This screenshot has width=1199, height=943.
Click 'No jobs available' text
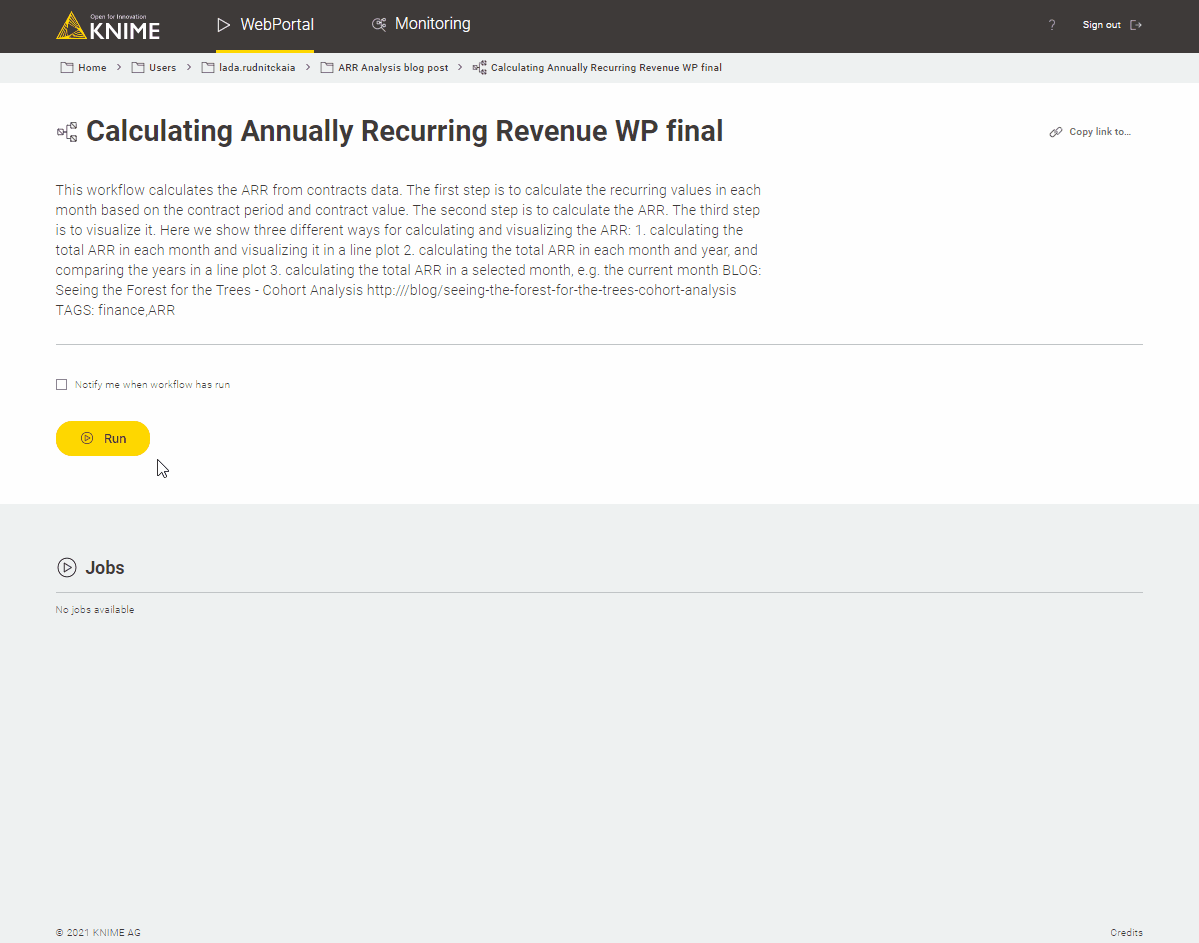(95, 610)
